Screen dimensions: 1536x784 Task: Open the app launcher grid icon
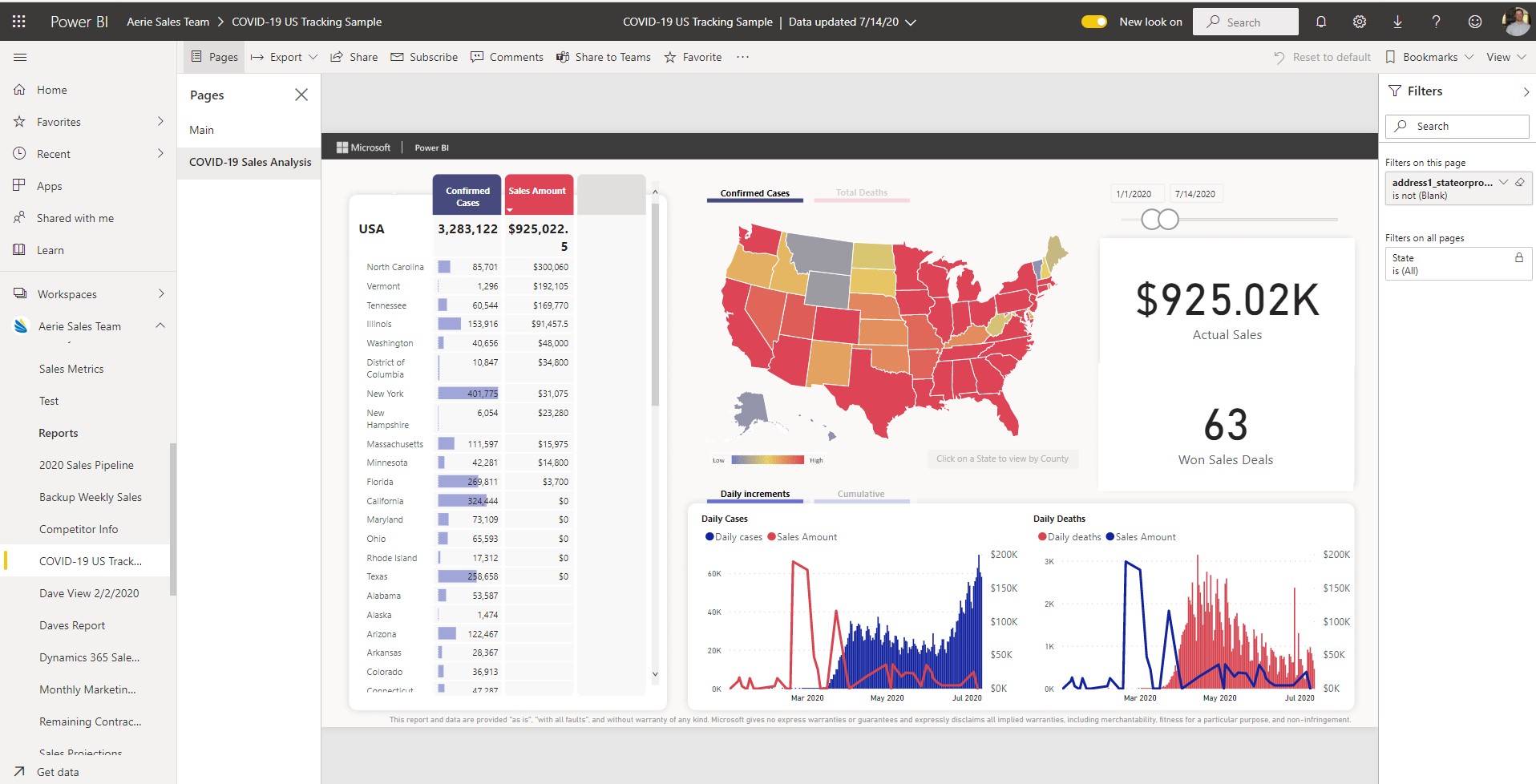(x=19, y=22)
